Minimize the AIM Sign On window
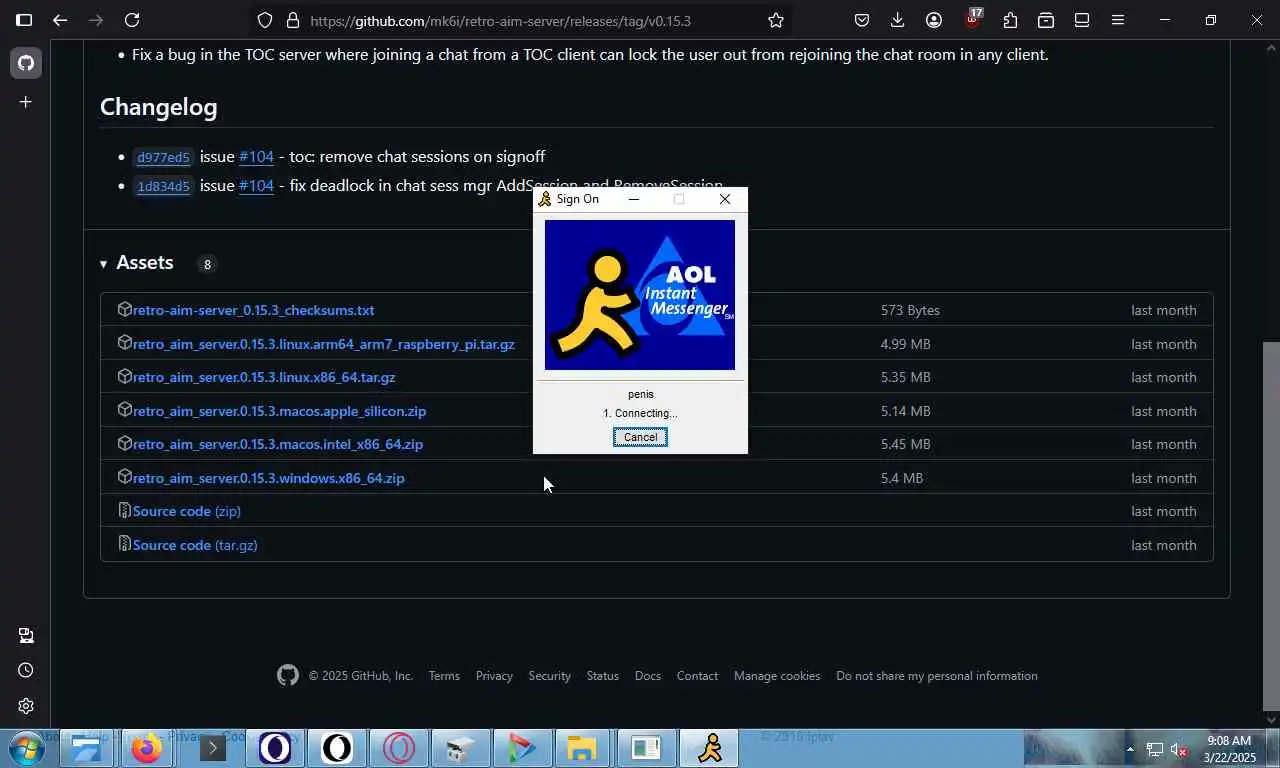The width and height of the screenshot is (1280, 768). coord(633,199)
